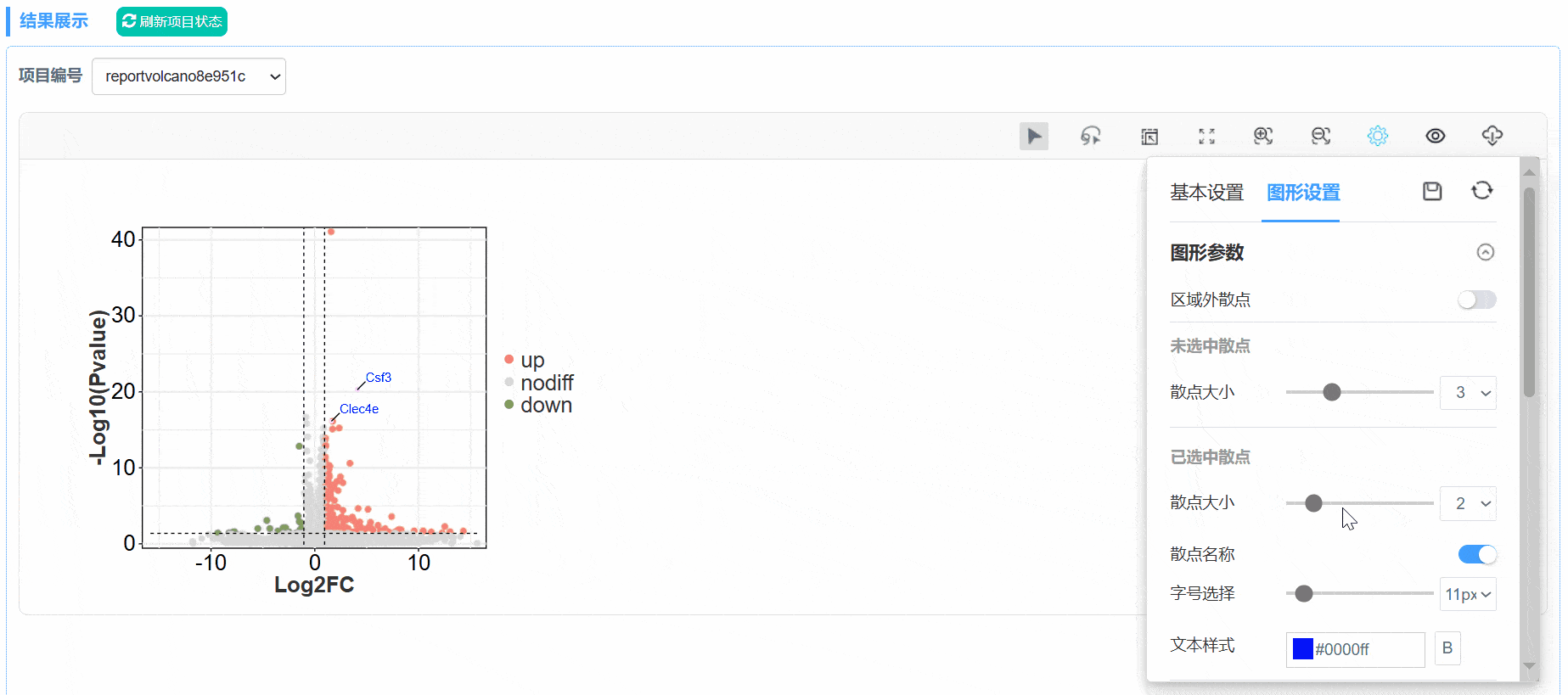Switch to the 基本设置 tab

[1206, 193]
